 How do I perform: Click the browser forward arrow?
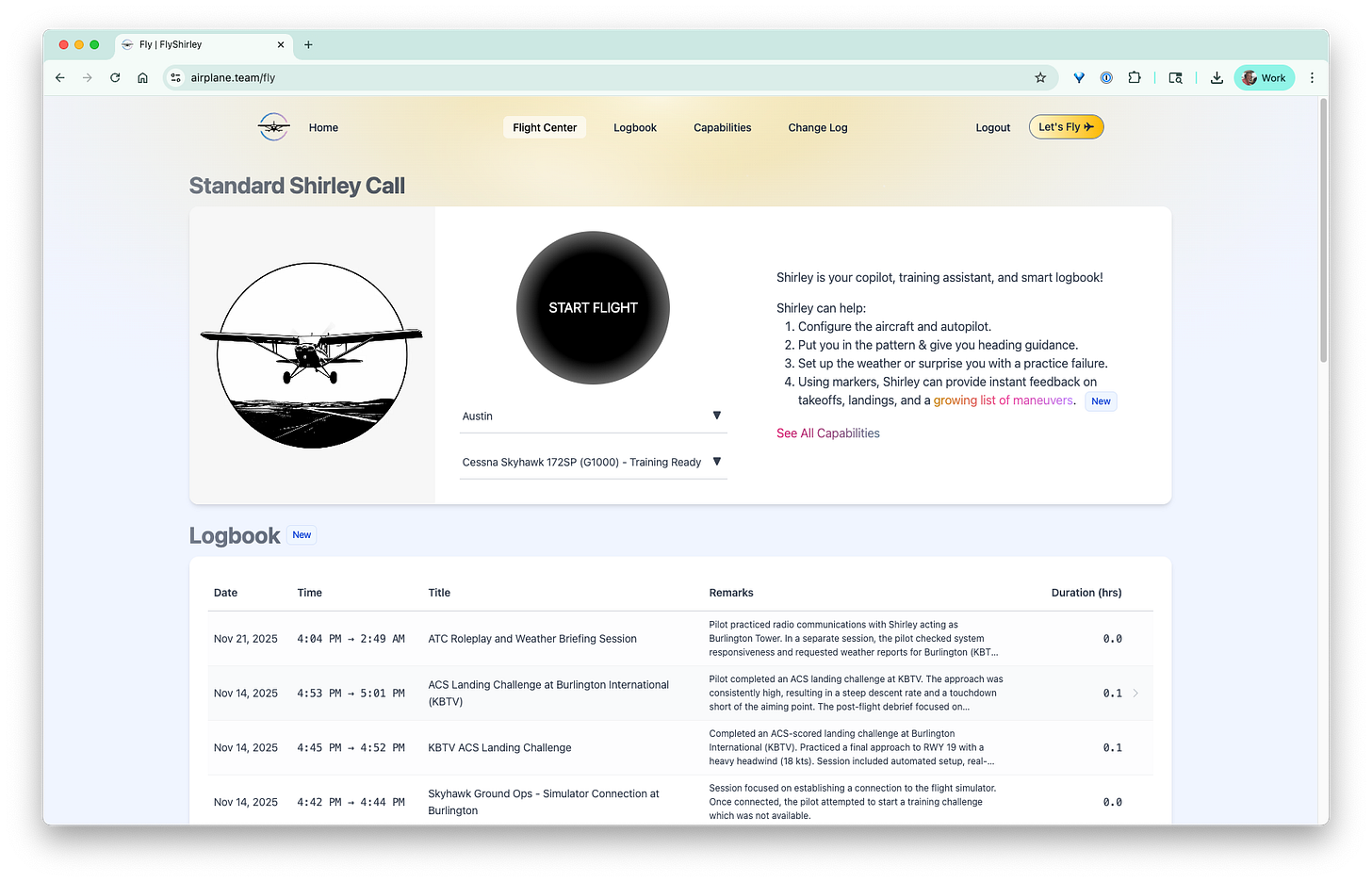tap(88, 78)
